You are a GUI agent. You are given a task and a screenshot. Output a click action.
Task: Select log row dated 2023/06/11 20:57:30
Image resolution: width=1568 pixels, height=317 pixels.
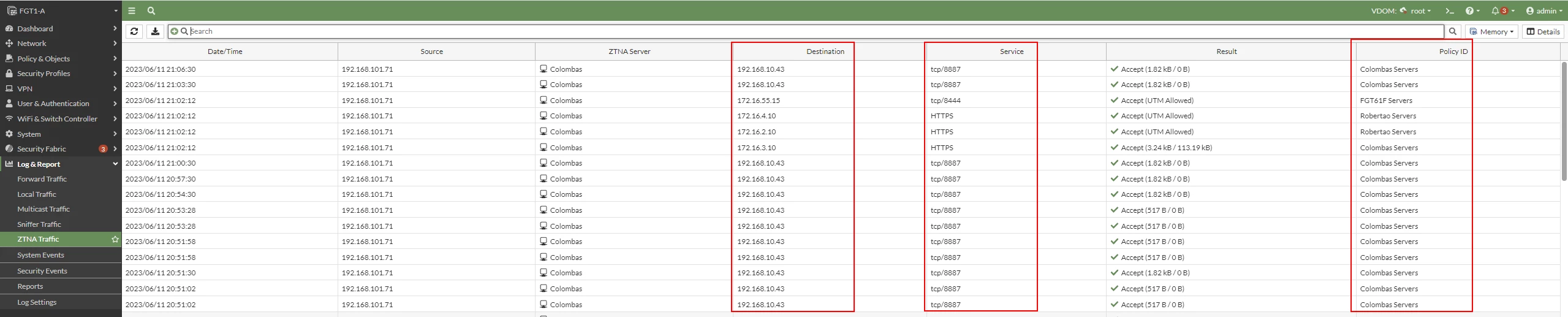841,179
